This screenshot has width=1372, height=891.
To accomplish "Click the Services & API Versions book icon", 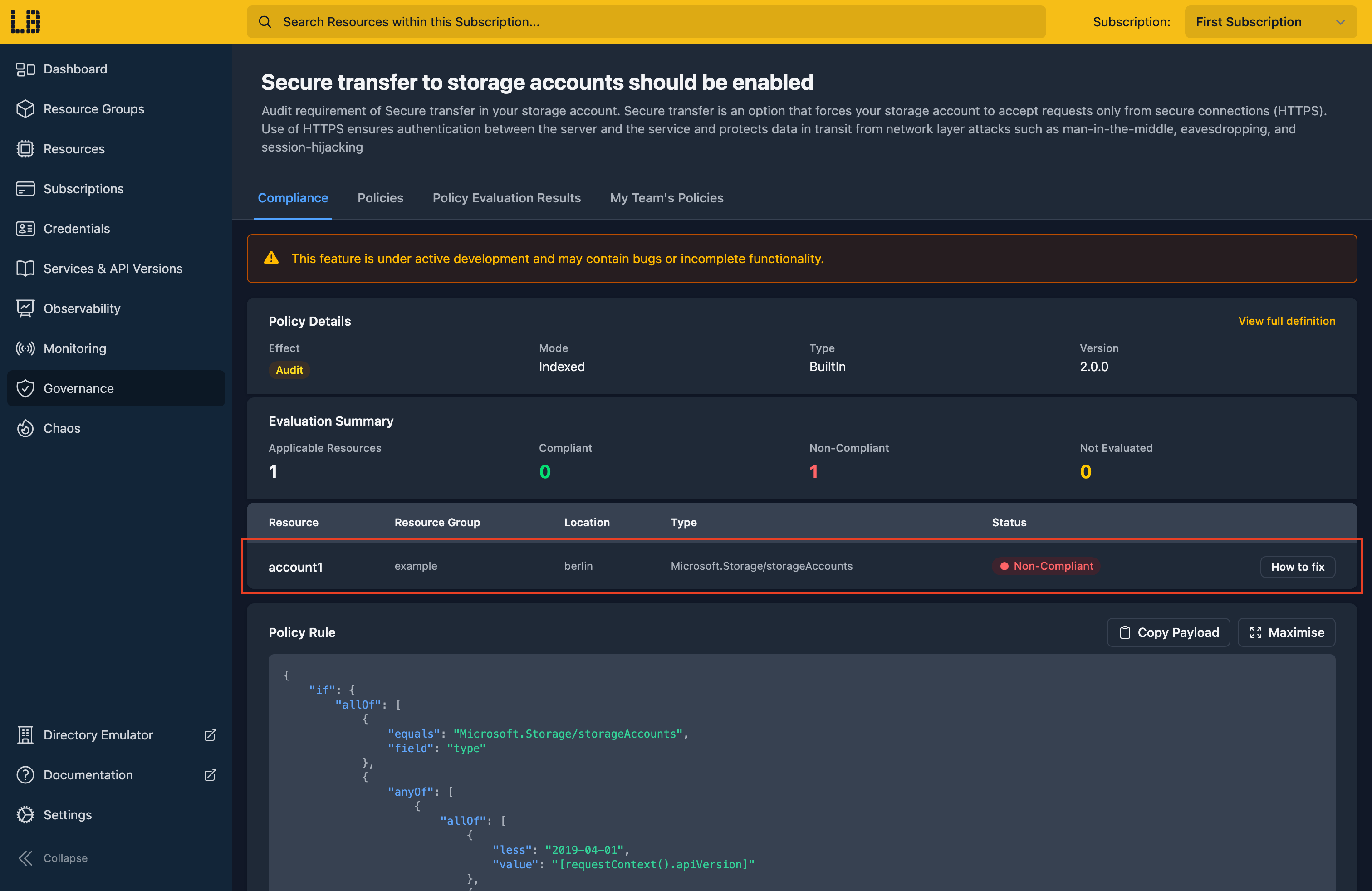I will coord(25,269).
